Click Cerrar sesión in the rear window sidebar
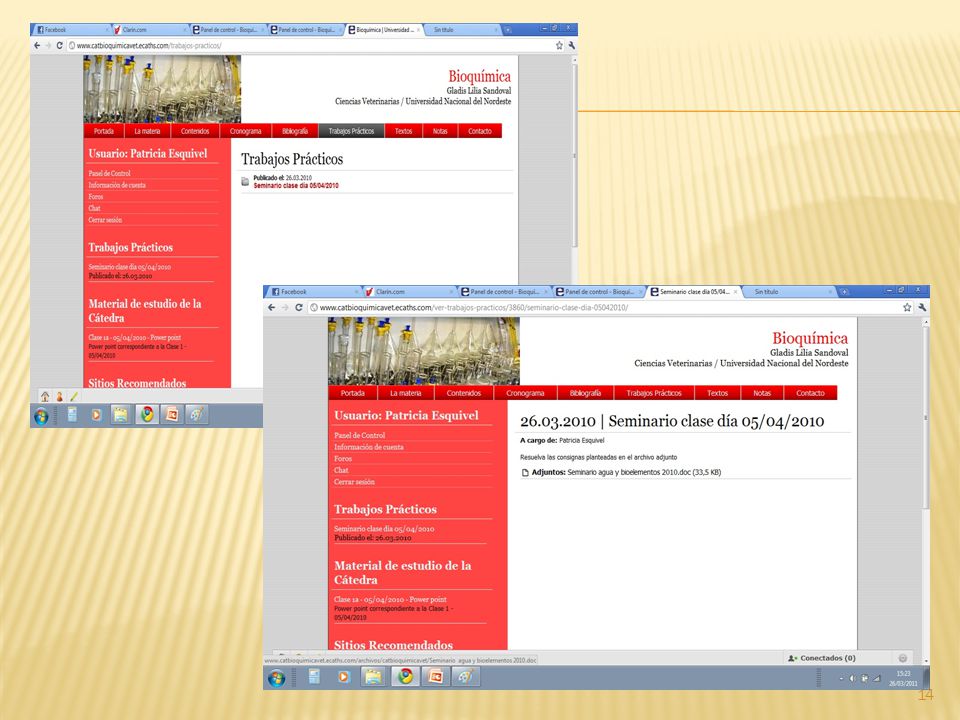This screenshot has height=720, width=960. click(105, 220)
